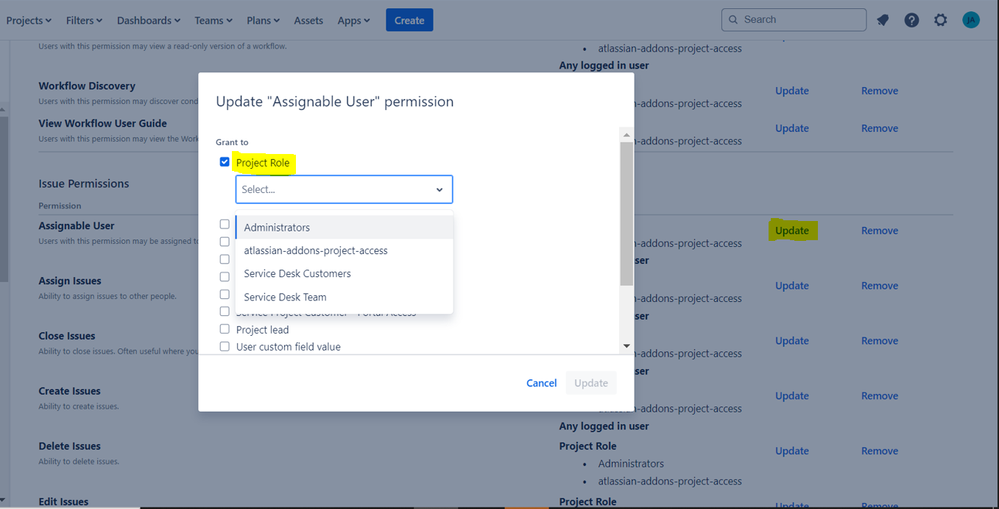Open the help question mark icon
The height and width of the screenshot is (509, 999).
pyautogui.click(x=912, y=20)
